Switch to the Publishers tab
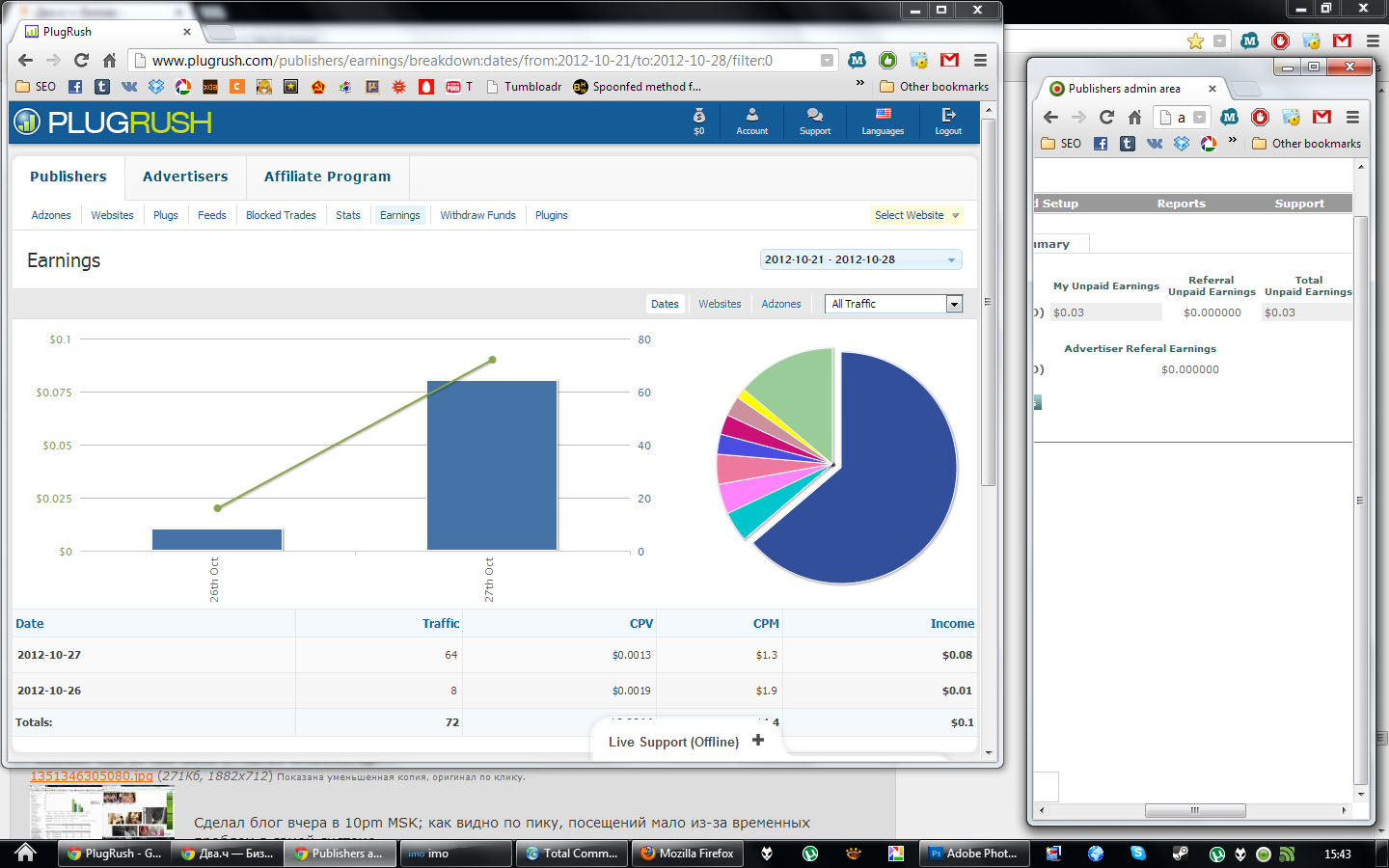The width and height of the screenshot is (1389, 868). point(68,176)
